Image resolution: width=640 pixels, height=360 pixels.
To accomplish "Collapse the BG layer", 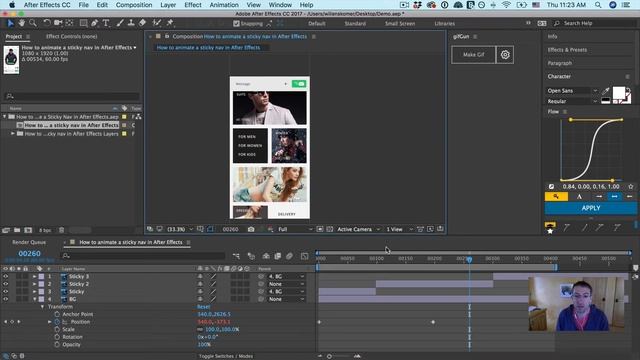I will click(35, 299).
